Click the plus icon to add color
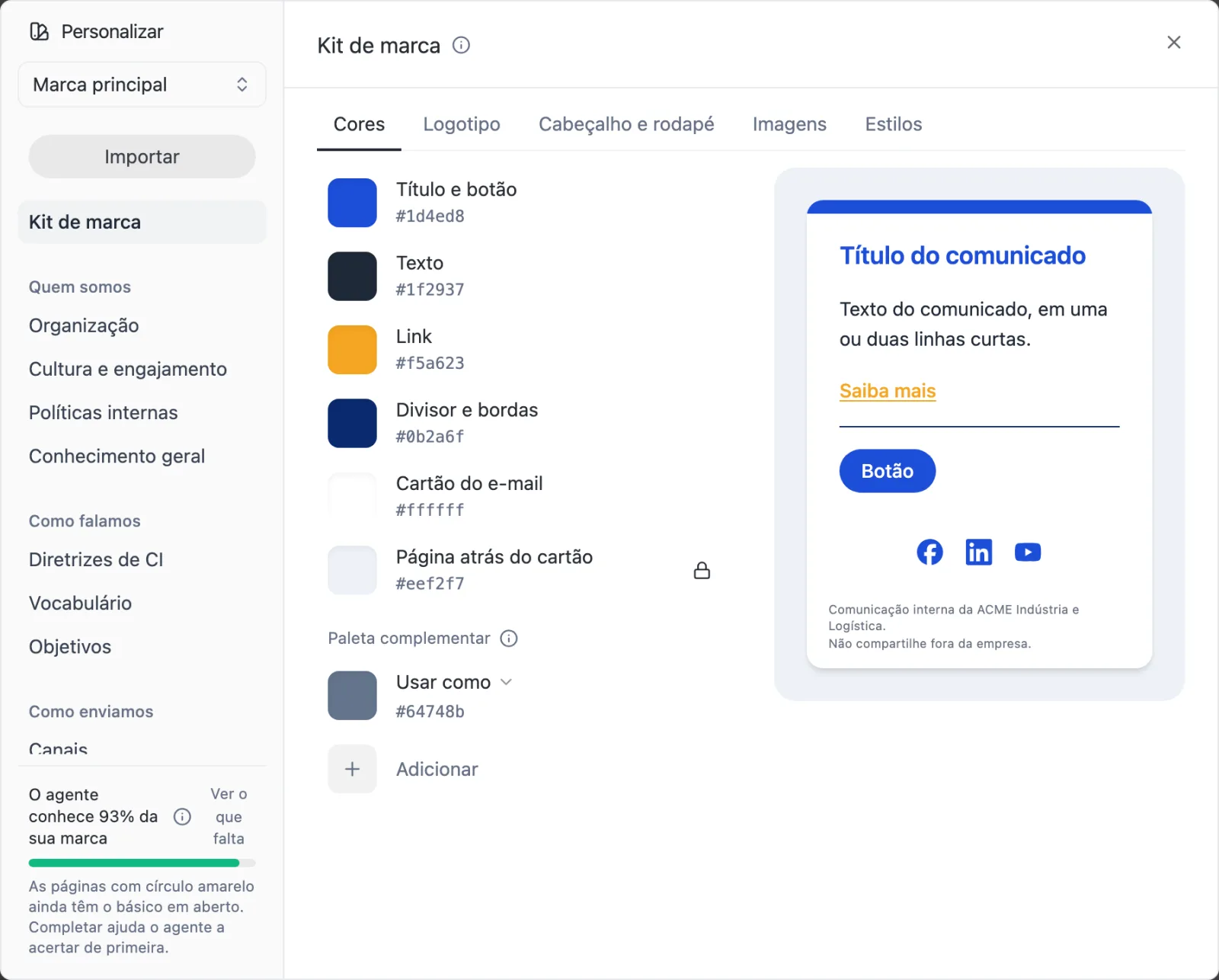This screenshot has width=1219, height=980. (x=352, y=769)
